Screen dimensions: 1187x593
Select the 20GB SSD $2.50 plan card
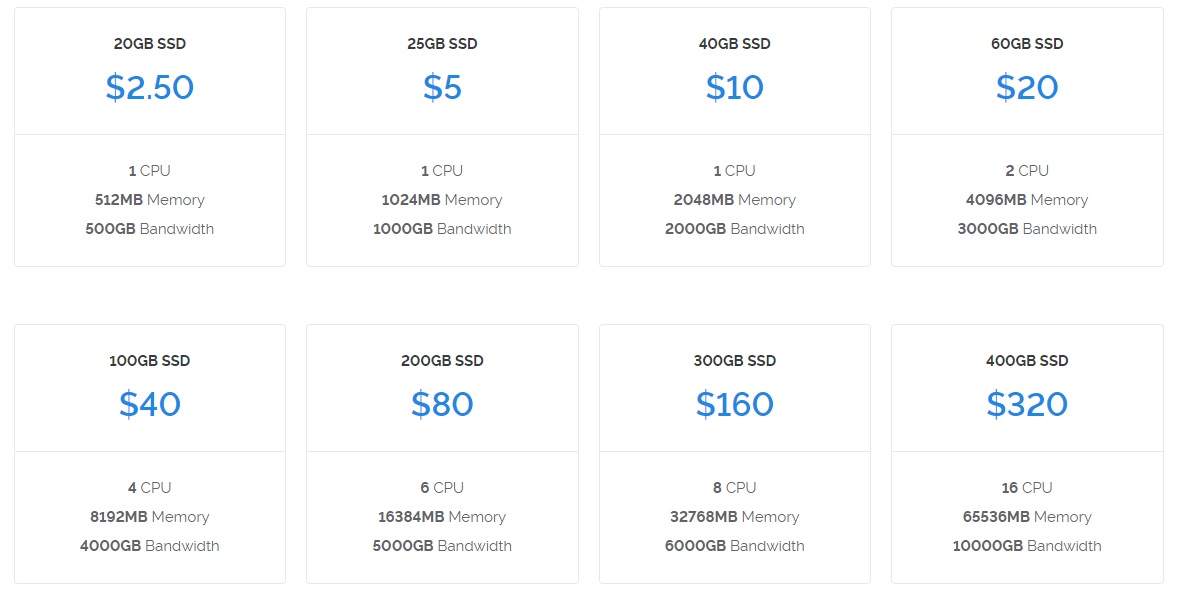point(150,137)
